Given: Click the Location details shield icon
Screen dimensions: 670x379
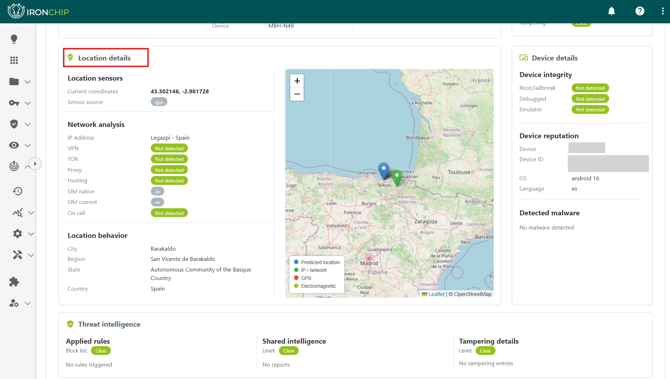Looking at the screenshot, I should pyautogui.click(x=71, y=57).
